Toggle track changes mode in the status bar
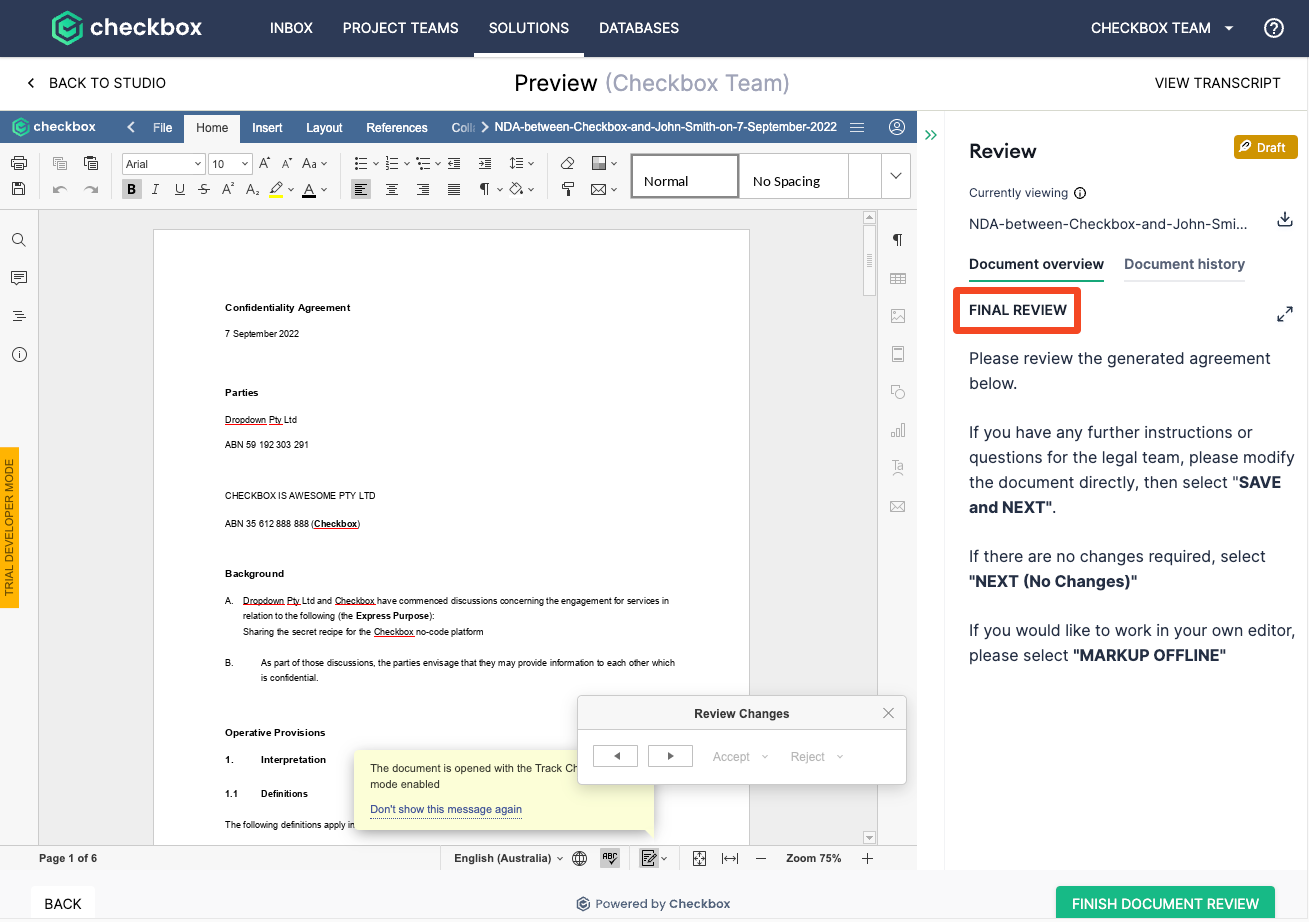This screenshot has width=1309, height=922. [x=649, y=858]
